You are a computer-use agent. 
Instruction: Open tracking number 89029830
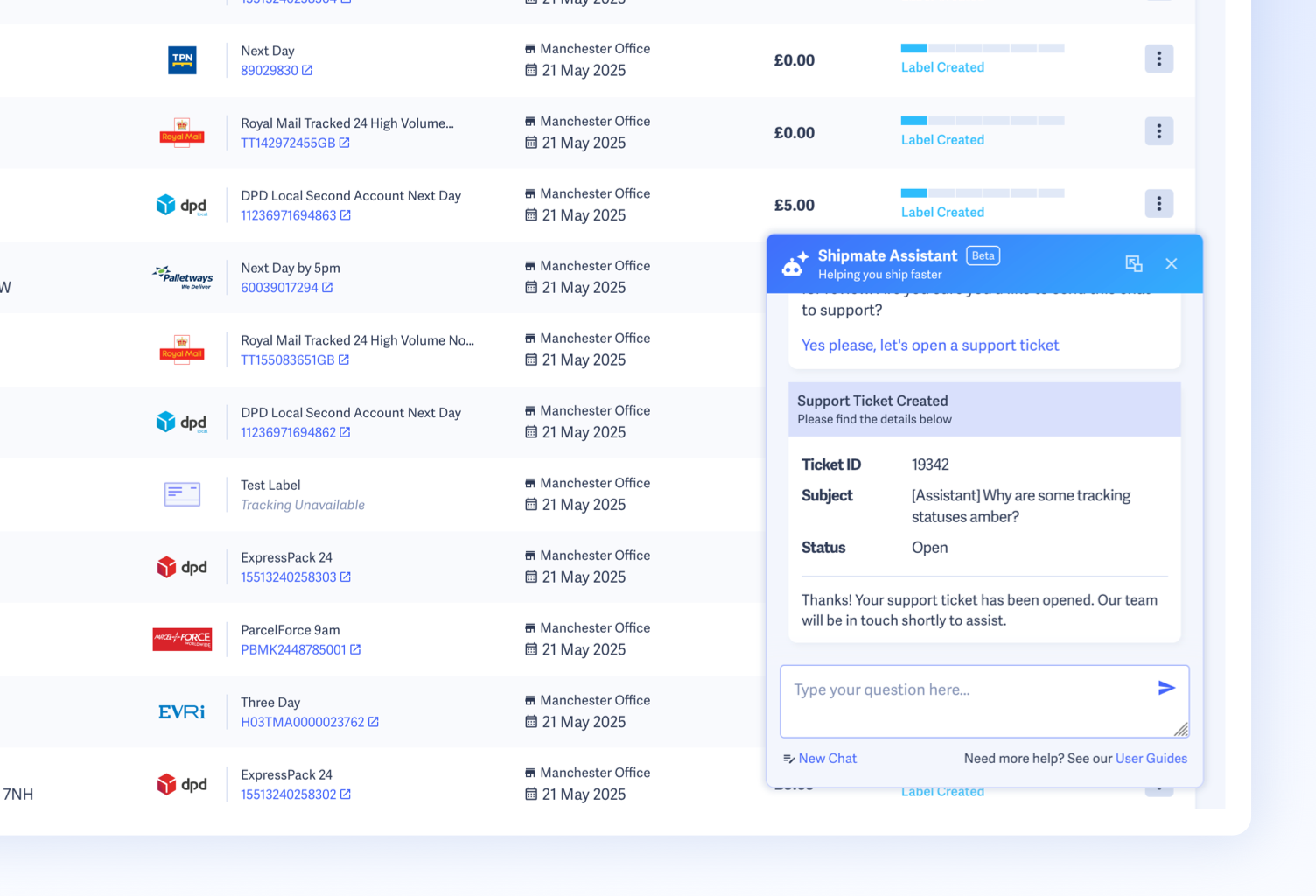[x=269, y=70]
